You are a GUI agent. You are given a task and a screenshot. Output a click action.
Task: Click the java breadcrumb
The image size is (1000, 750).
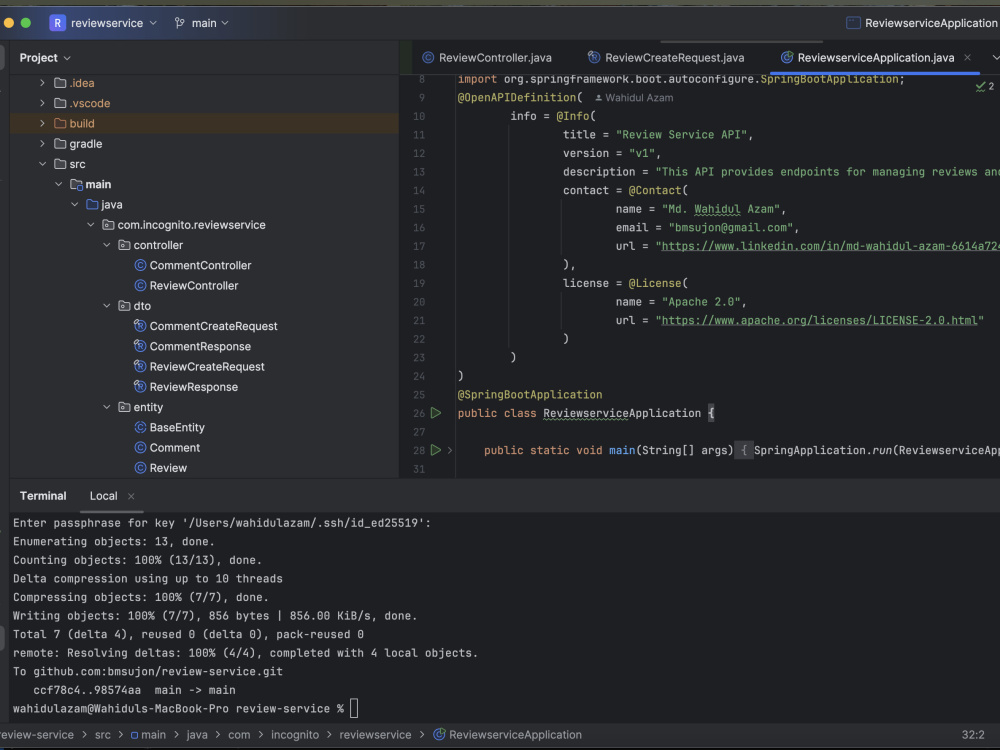tap(197, 735)
